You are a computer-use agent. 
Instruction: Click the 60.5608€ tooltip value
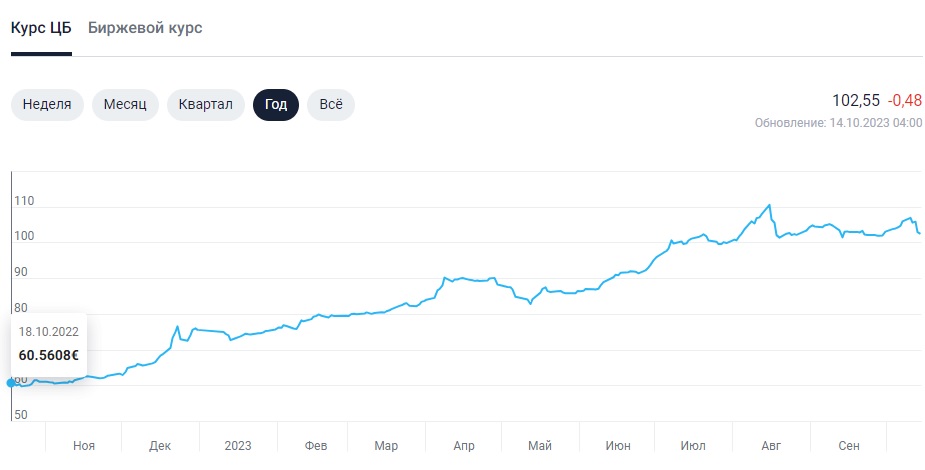click(x=48, y=355)
